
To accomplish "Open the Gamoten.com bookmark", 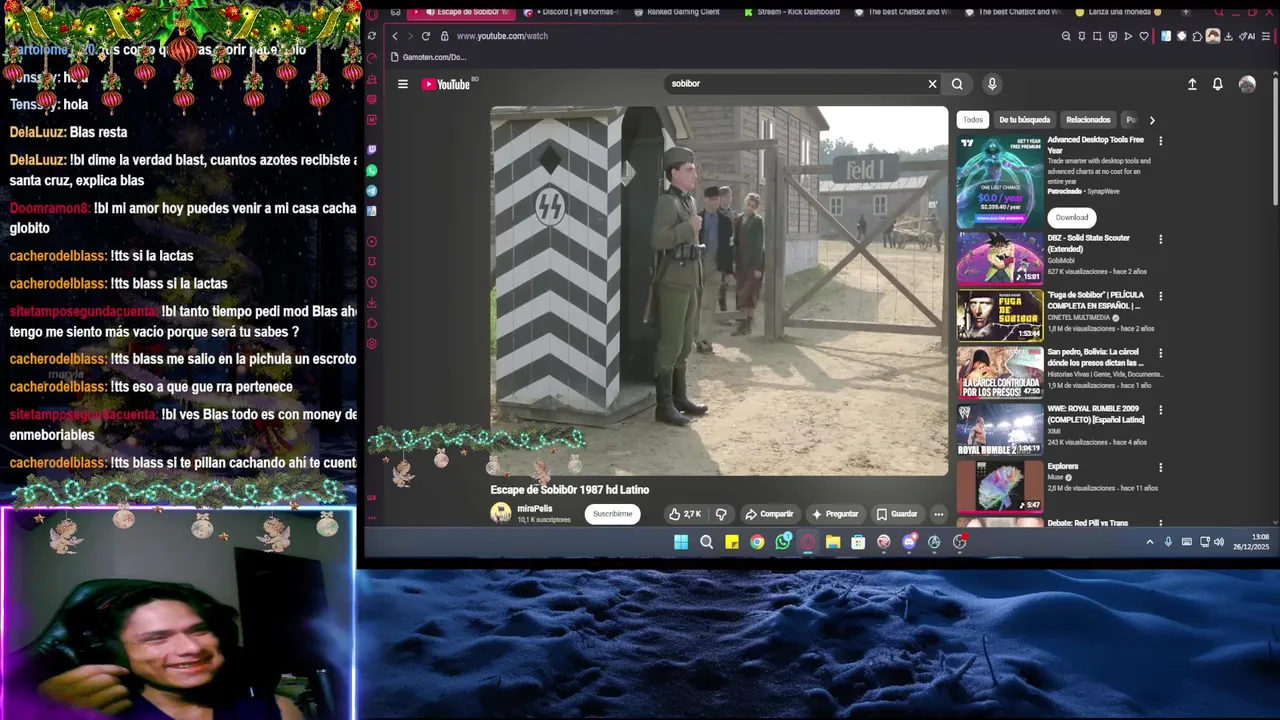I will (430, 57).
